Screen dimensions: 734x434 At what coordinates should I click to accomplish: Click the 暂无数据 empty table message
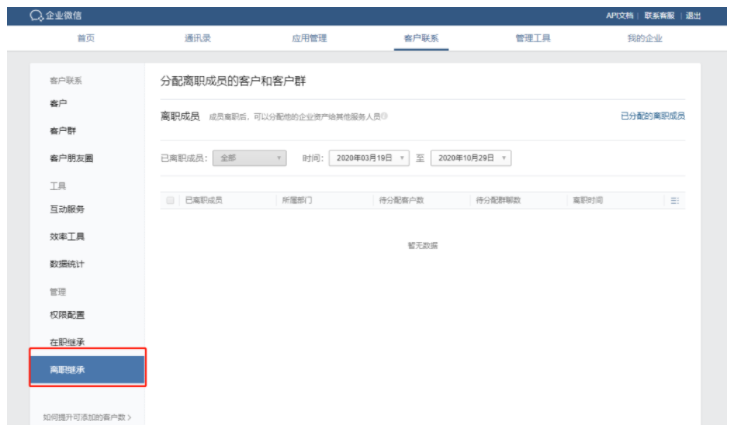(x=423, y=245)
